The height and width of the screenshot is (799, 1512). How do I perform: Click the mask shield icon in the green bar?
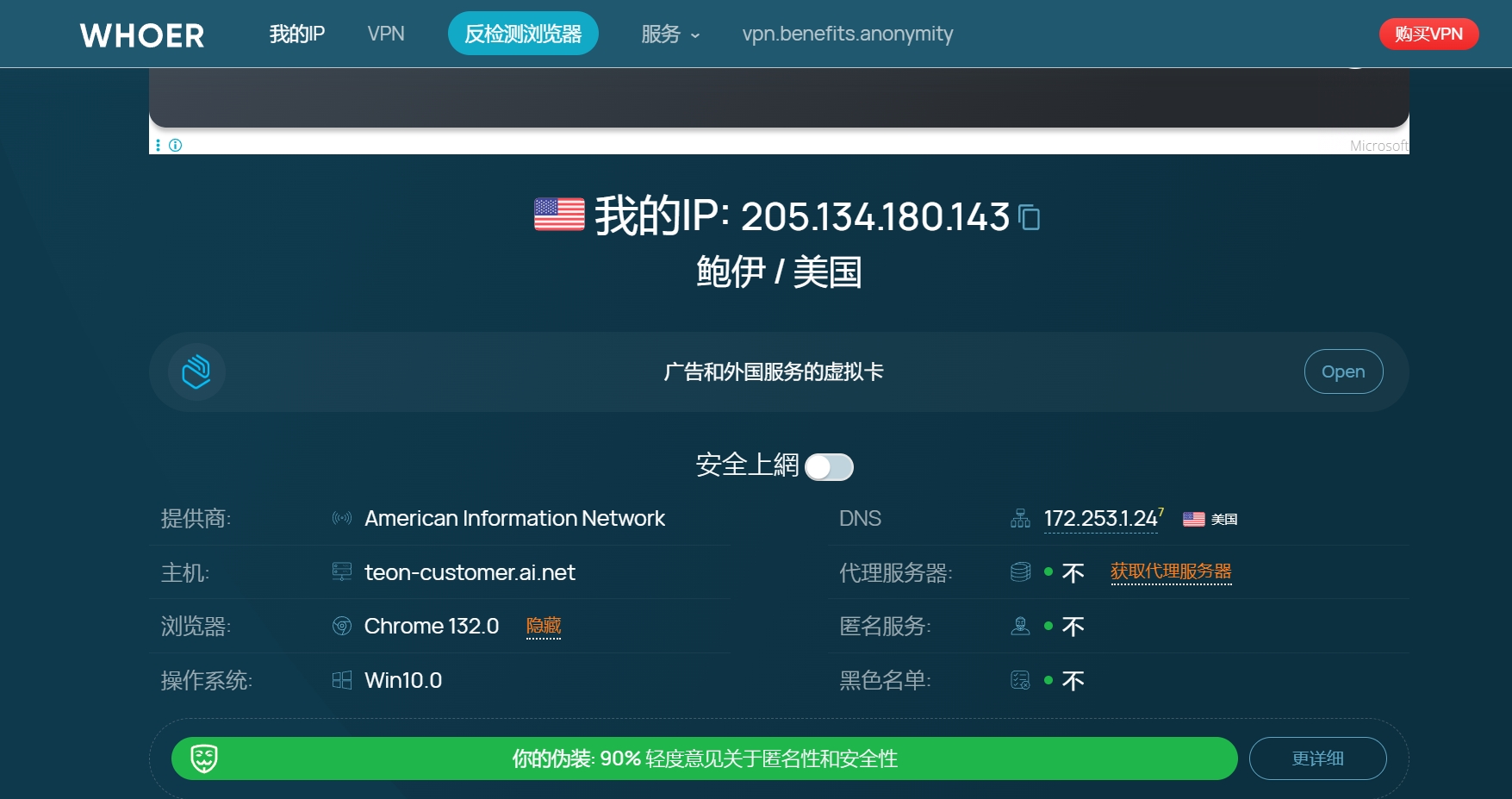pos(204,758)
